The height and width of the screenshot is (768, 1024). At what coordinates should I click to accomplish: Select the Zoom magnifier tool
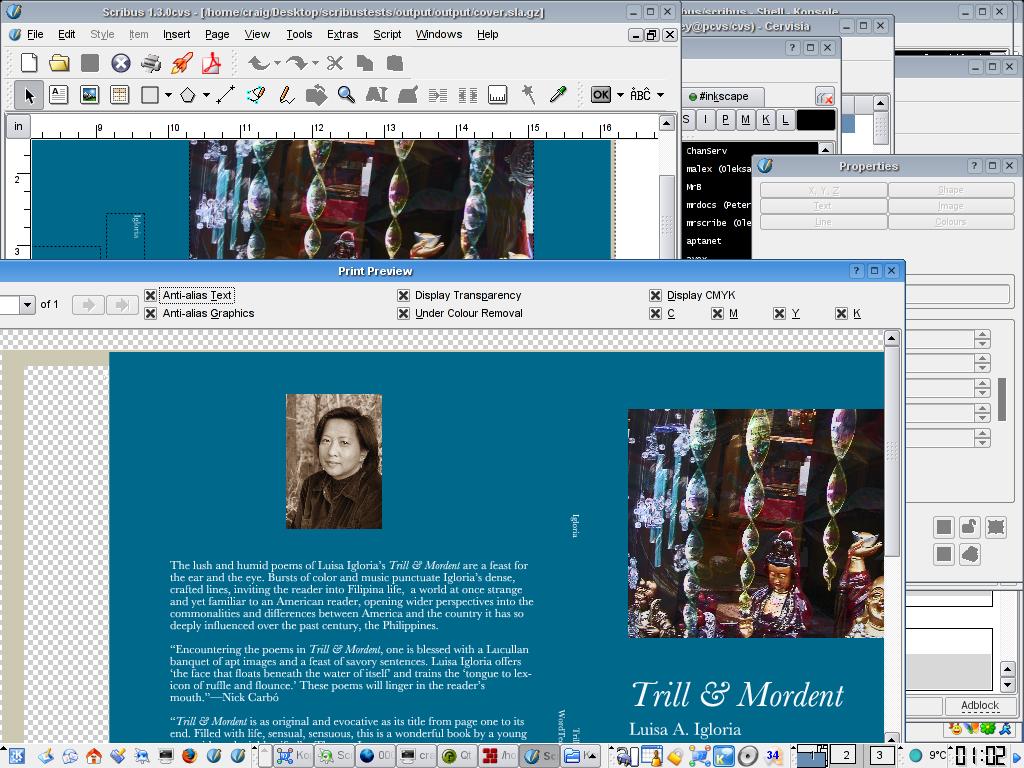click(x=346, y=95)
